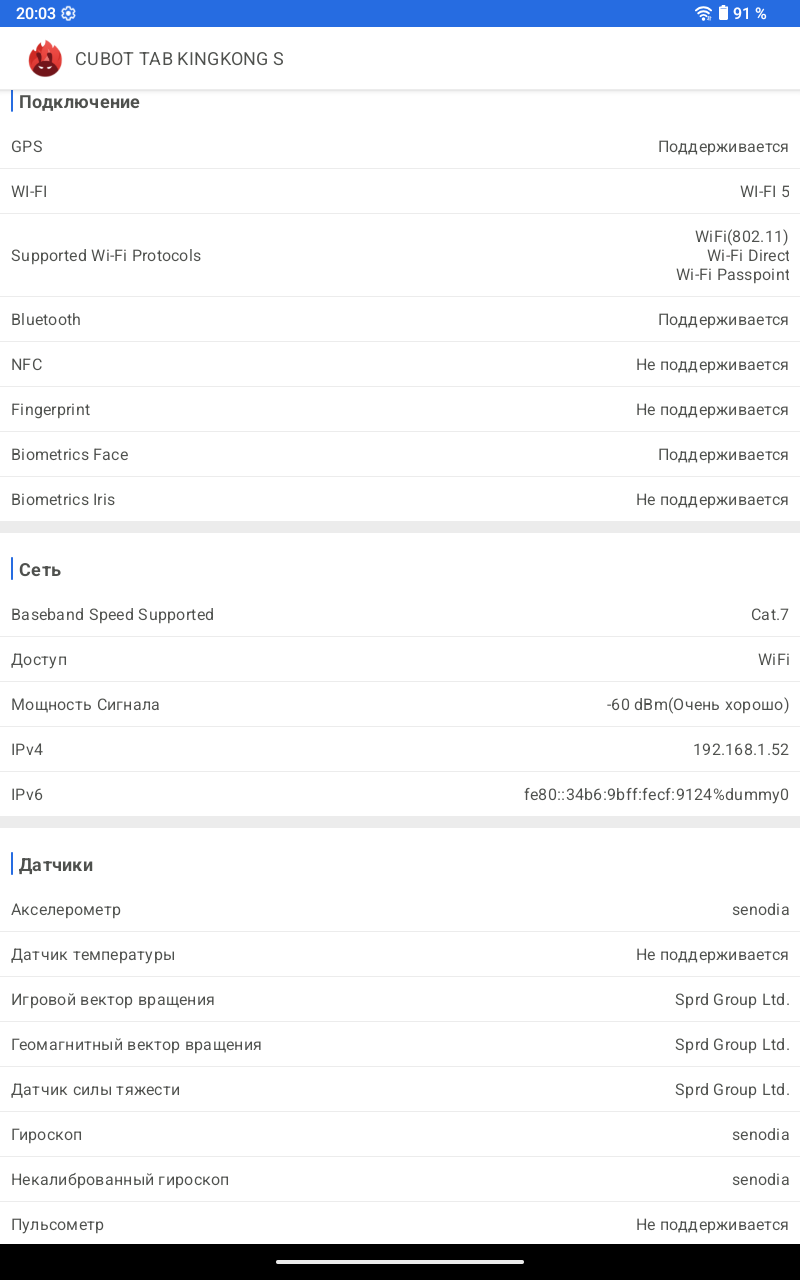Tap the Bluetooth row
Image resolution: width=800 pixels, height=1280 pixels.
pyautogui.click(x=400, y=320)
